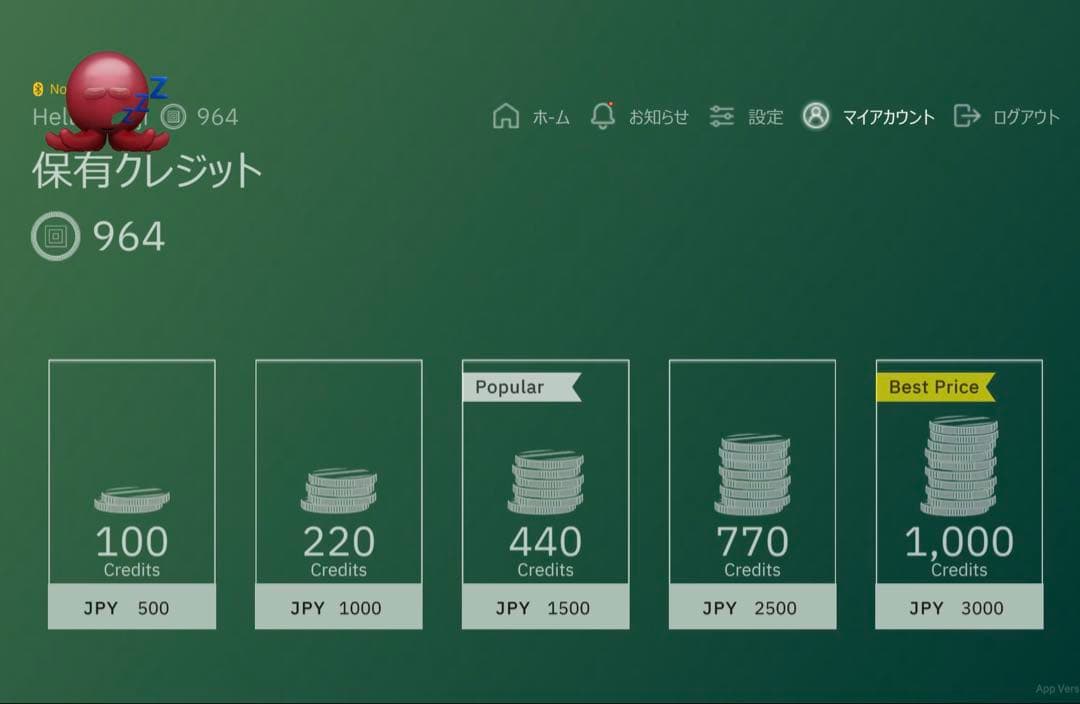Click the JPY 500 price label
1080x704 pixels.
pyautogui.click(x=131, y=608)
